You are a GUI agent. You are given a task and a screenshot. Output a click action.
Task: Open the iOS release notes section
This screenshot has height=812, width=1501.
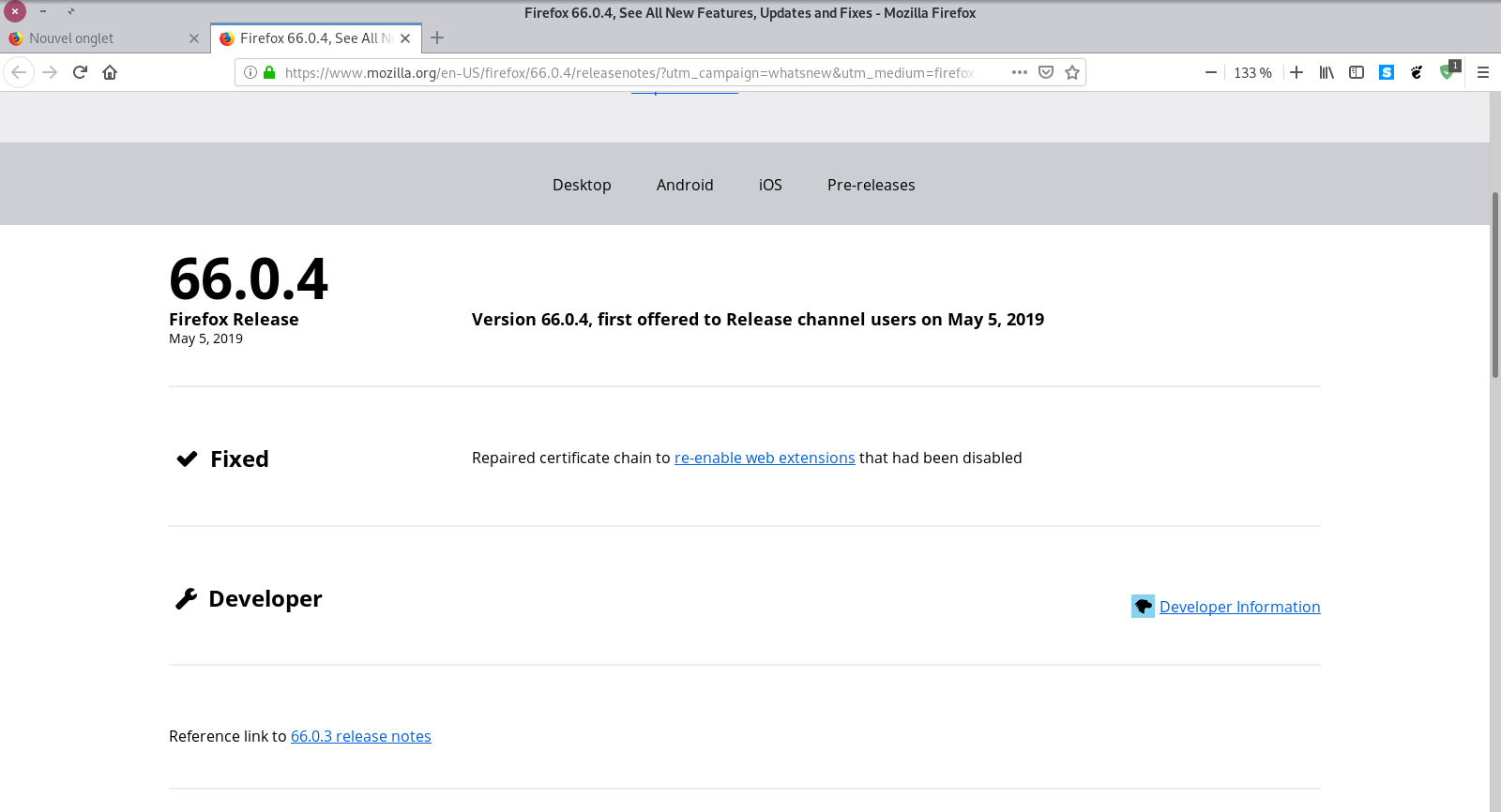pyautogui.click(x=770, y=185)
